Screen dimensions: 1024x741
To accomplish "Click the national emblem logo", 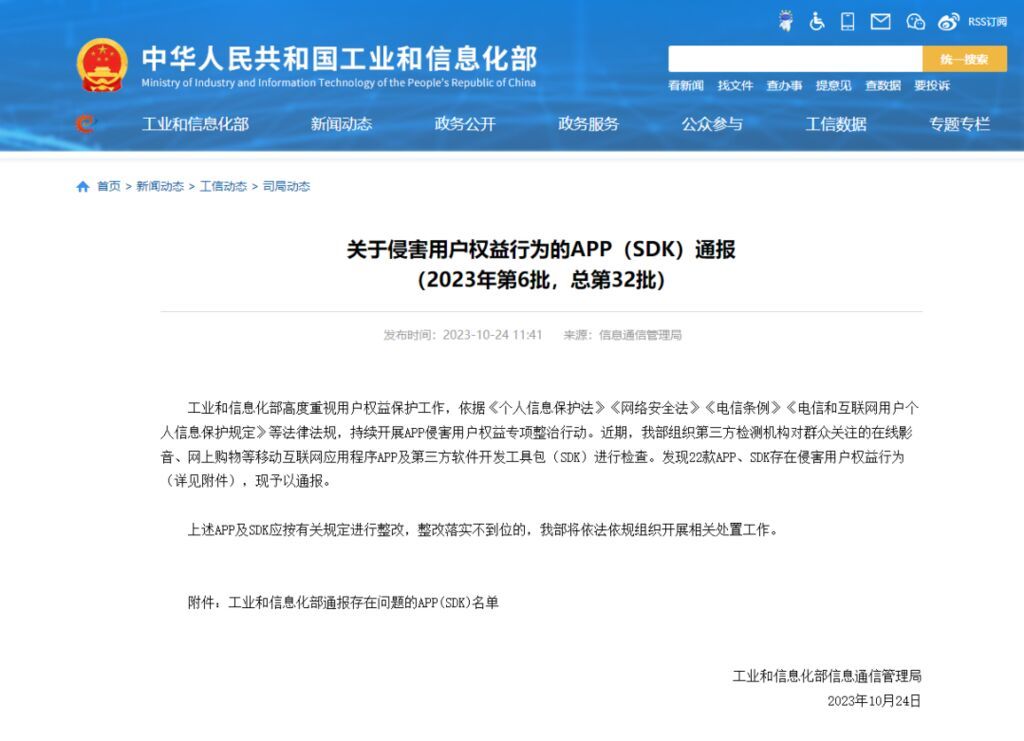I will coord(102,66).
